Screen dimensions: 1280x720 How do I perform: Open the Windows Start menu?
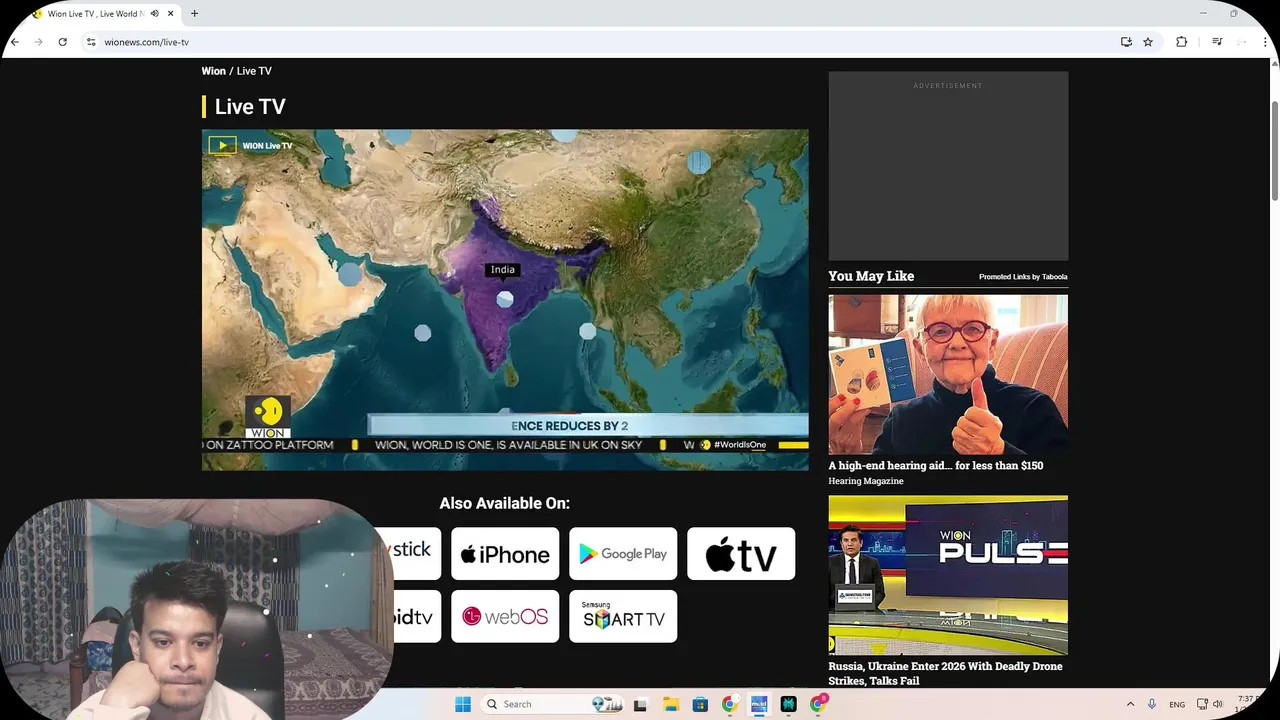pos(463,704)
